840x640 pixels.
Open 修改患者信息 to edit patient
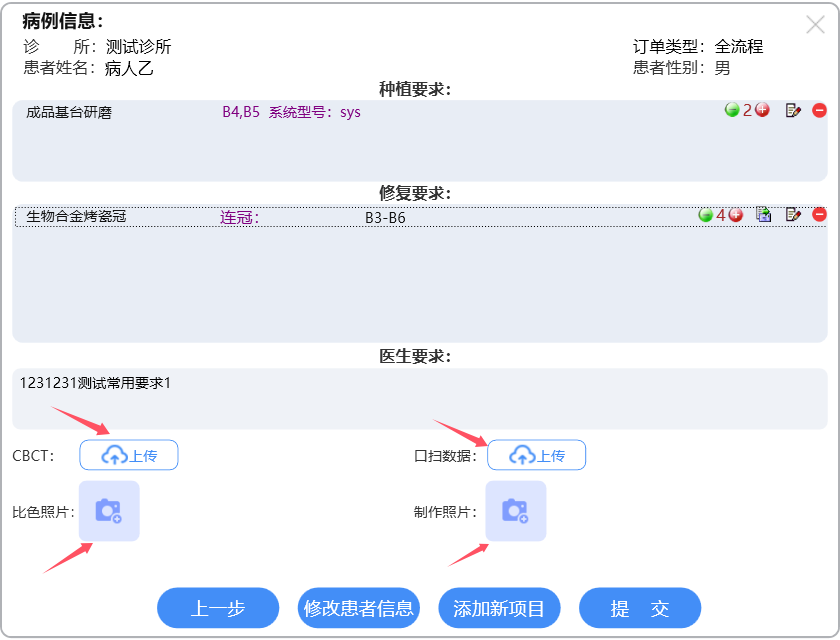click(359, 608)
